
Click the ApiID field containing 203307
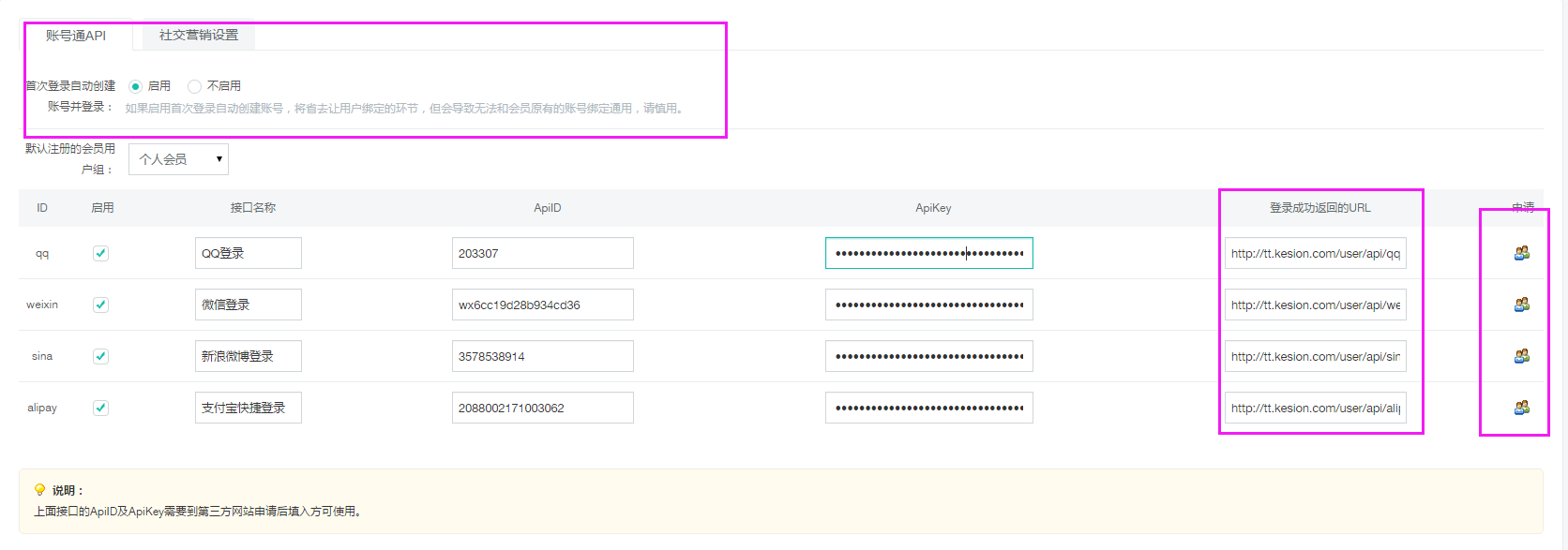tap(542, 253)
